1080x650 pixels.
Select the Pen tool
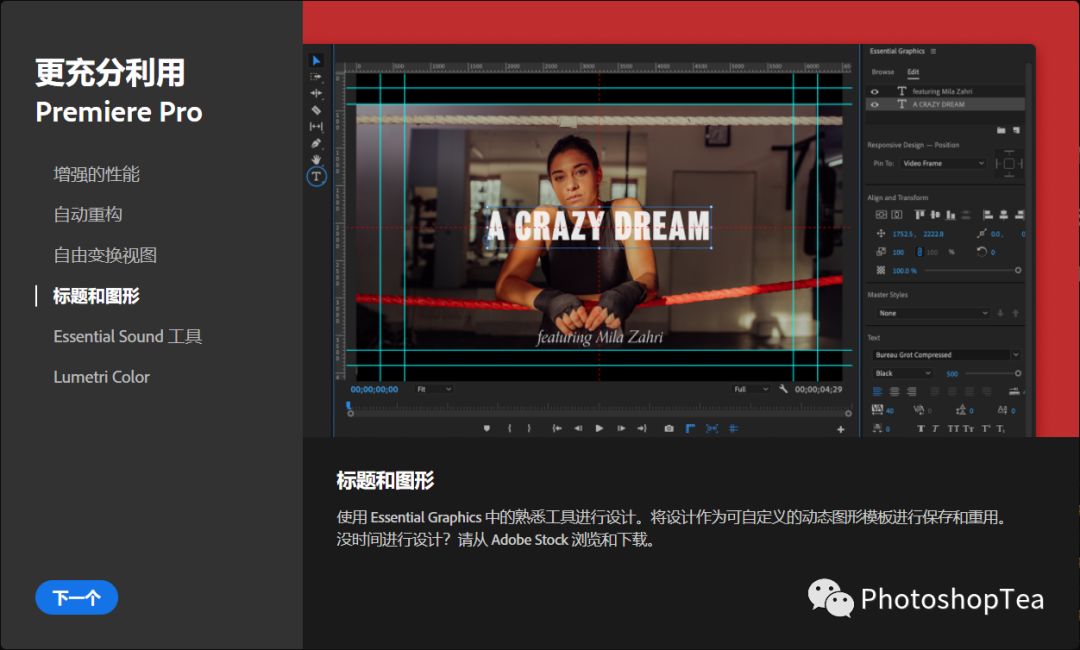coord(316,143)
